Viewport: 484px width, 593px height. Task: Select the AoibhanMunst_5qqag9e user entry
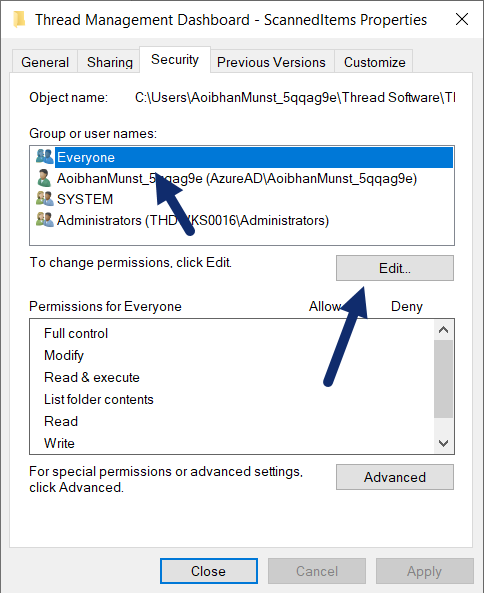click(237, 178)
